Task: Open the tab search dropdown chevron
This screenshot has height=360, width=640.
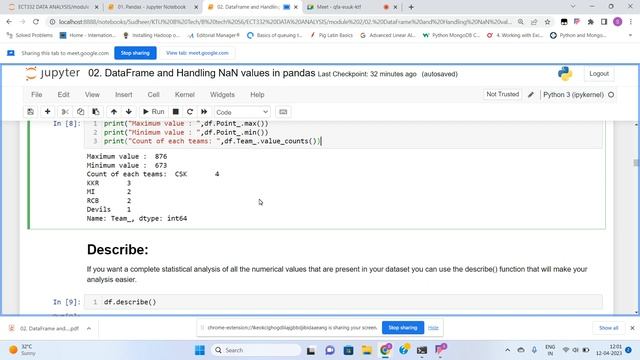Action: pyautogui.click(x=573, y=7)
